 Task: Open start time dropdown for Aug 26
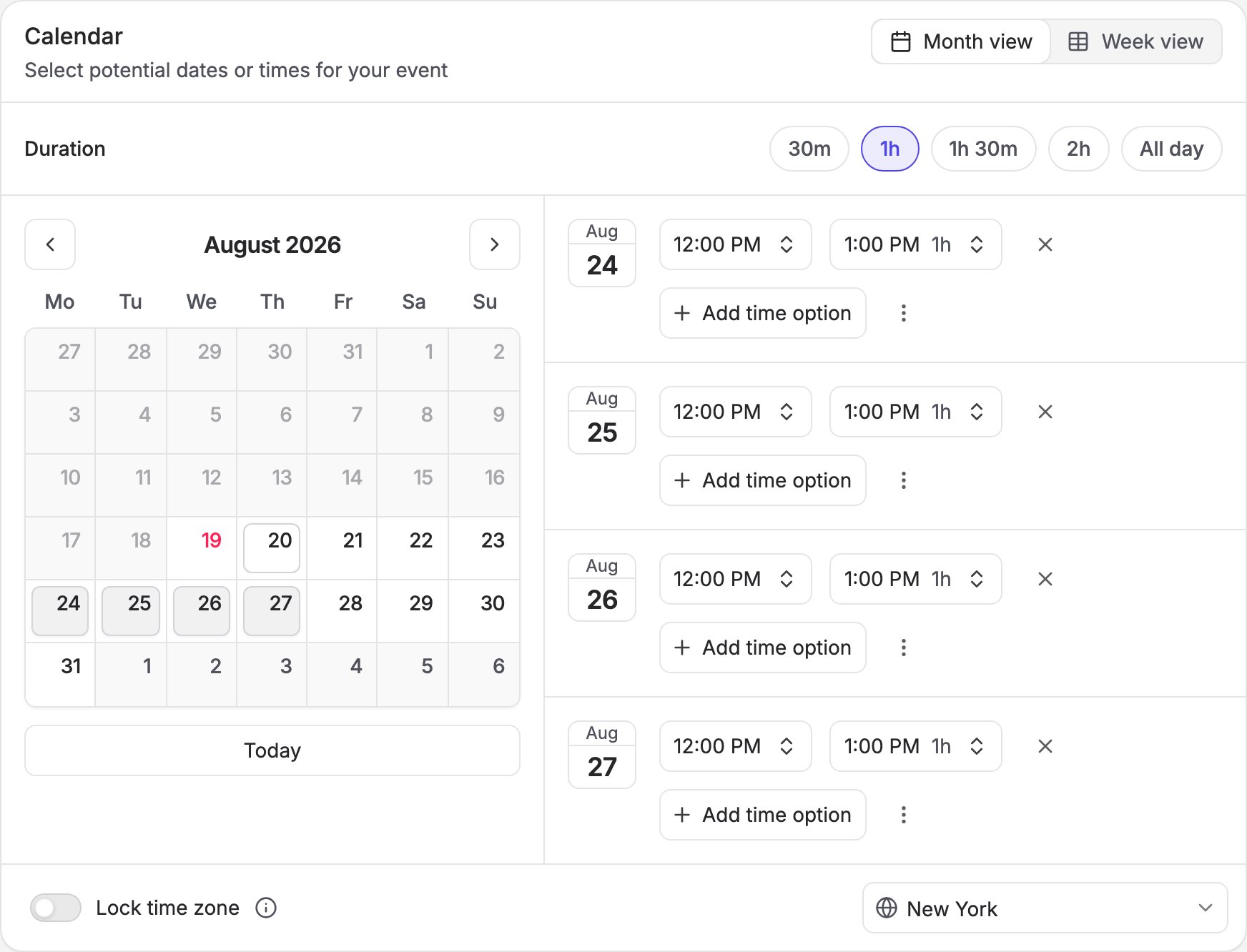tap(736, 579)
